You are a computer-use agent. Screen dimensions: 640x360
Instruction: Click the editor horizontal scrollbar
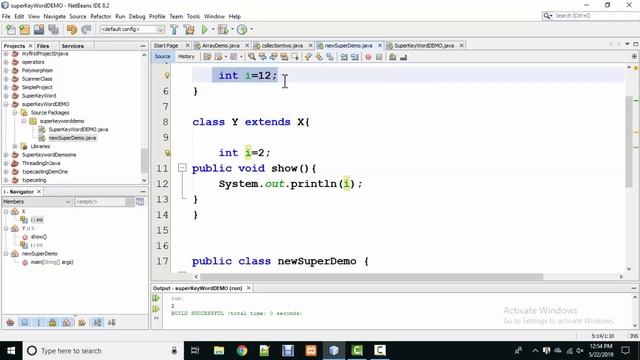[371, 277]
